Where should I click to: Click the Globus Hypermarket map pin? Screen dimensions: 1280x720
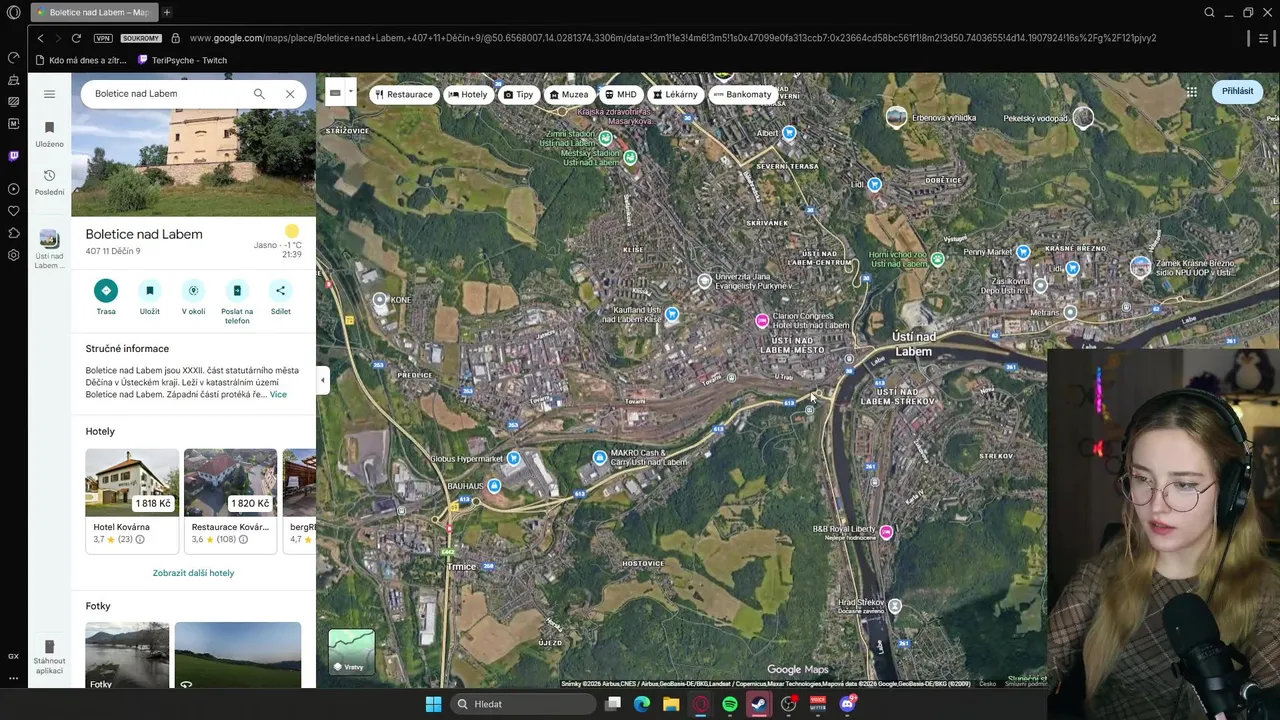[x=514, y=458]
